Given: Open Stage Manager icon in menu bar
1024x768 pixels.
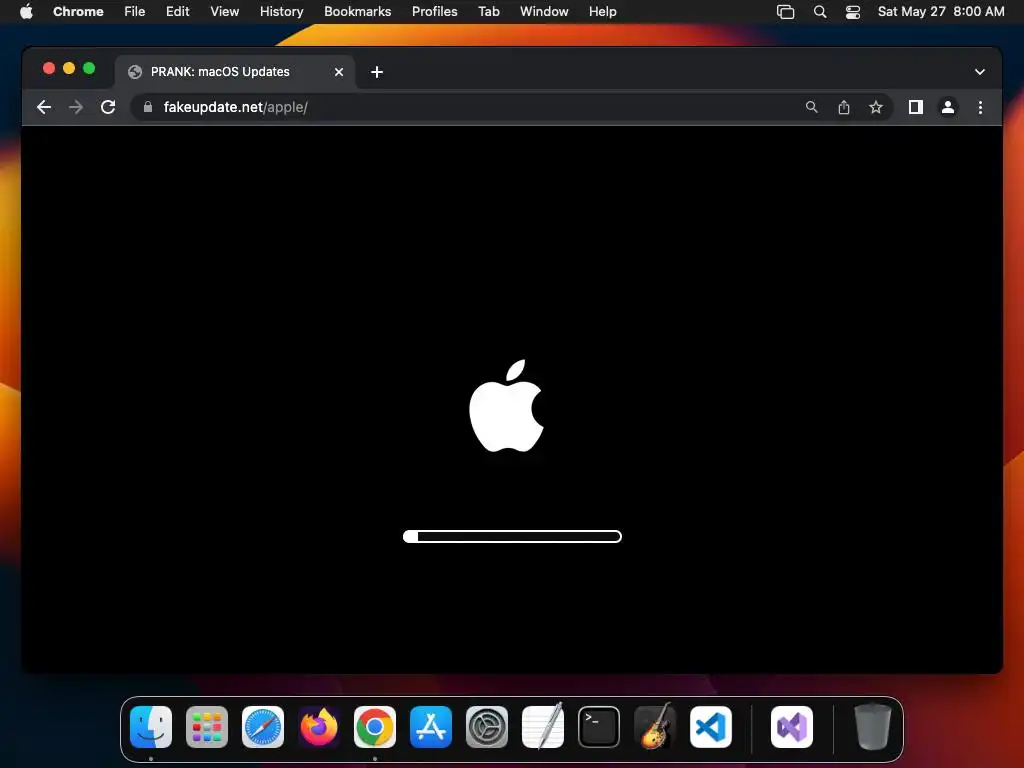Looking at the screenshot, I should pos(786,12).
